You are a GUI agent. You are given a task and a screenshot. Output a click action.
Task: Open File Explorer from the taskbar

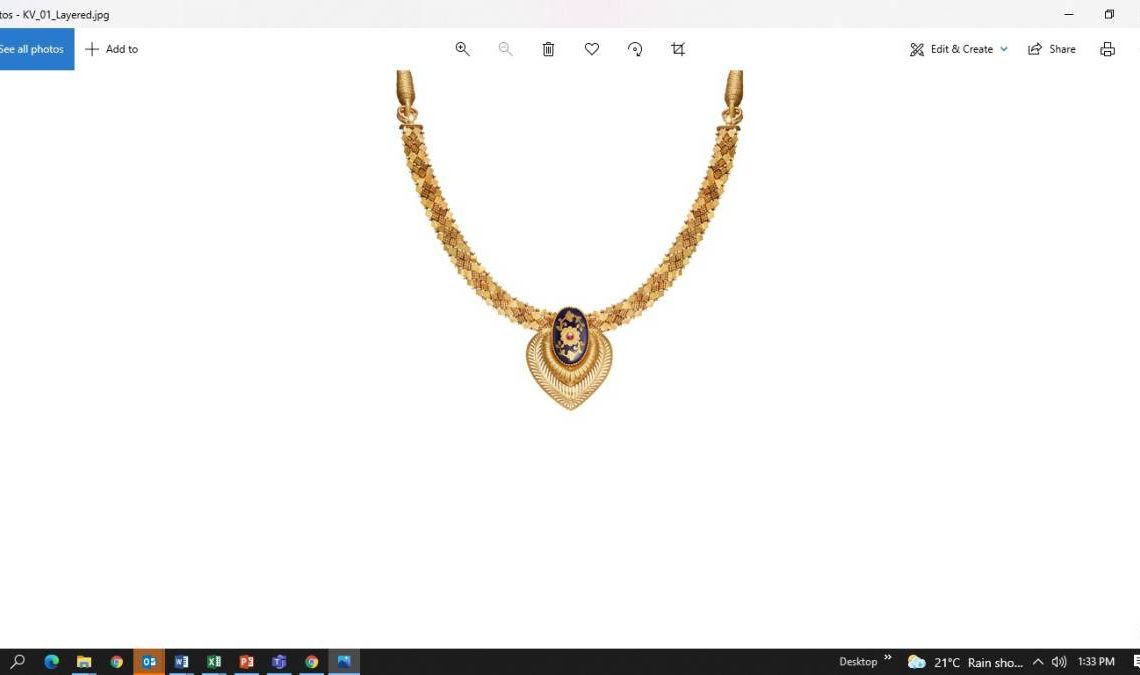point(84,661)
